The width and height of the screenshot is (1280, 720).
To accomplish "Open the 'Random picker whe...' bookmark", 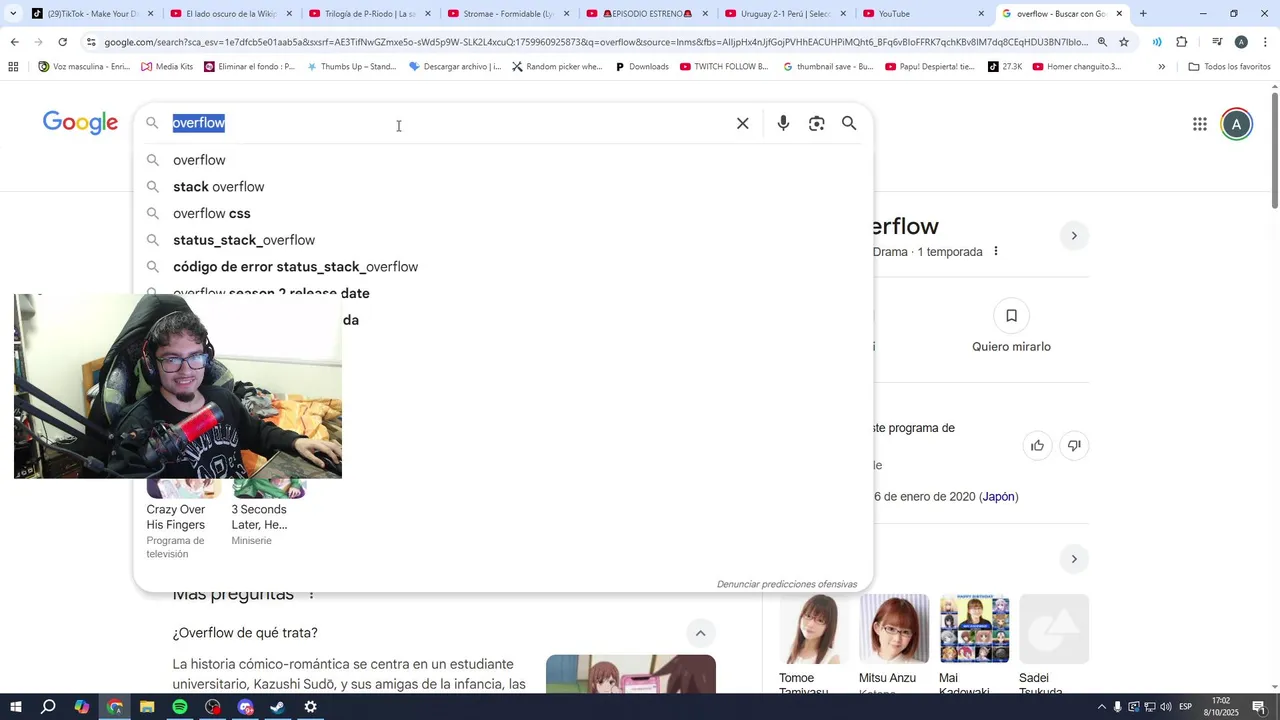I will (x=557, y=66).
